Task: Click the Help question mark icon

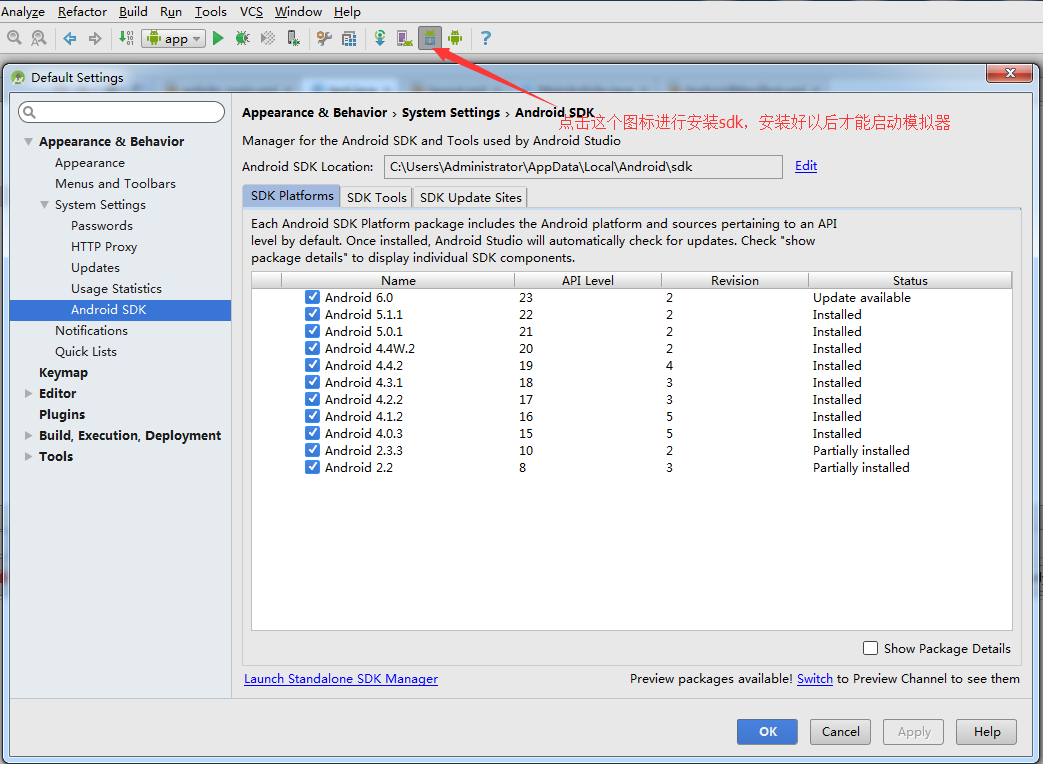Action: tap(486, 38)
